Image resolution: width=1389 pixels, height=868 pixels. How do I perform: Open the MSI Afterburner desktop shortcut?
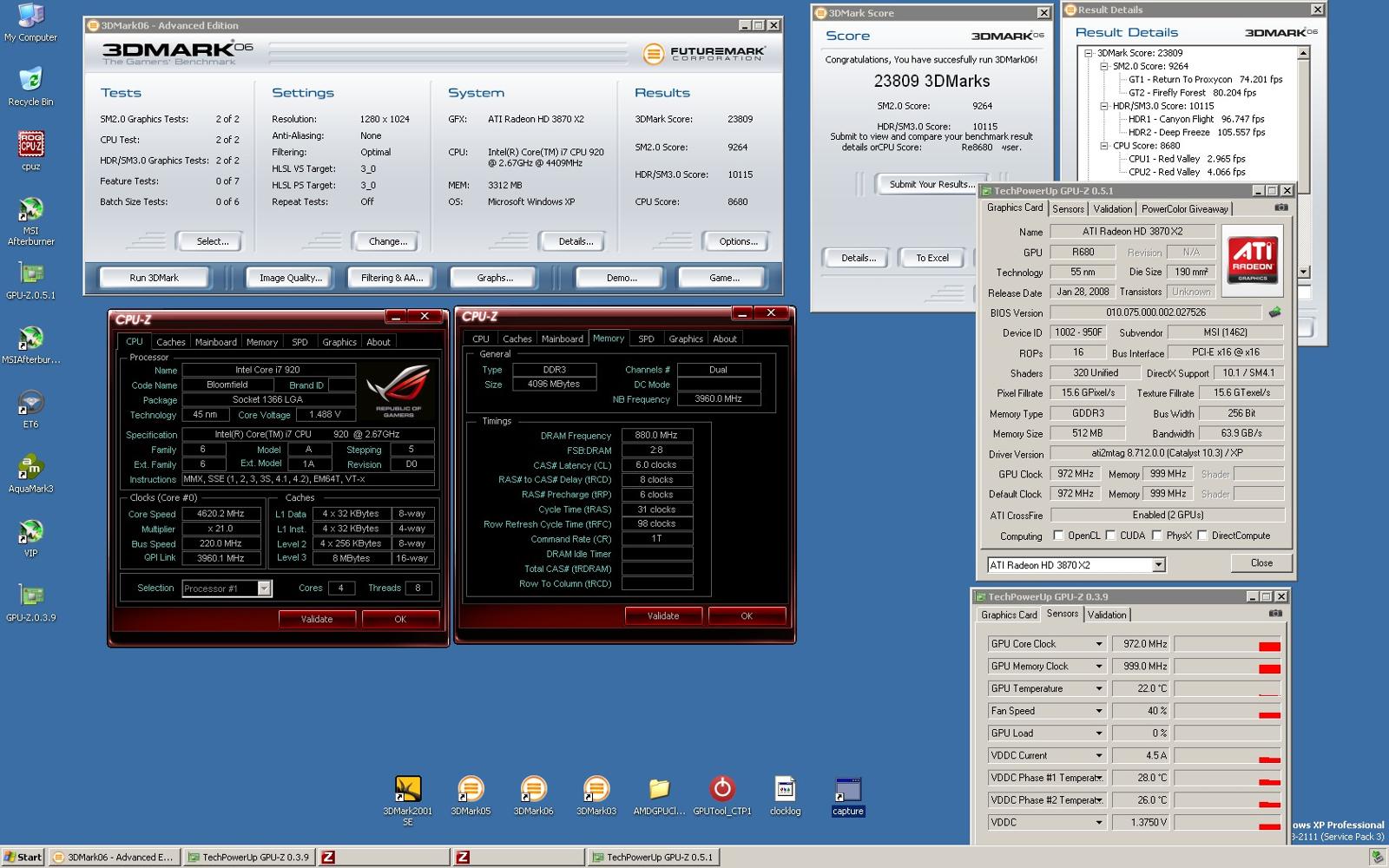(30, 221)
